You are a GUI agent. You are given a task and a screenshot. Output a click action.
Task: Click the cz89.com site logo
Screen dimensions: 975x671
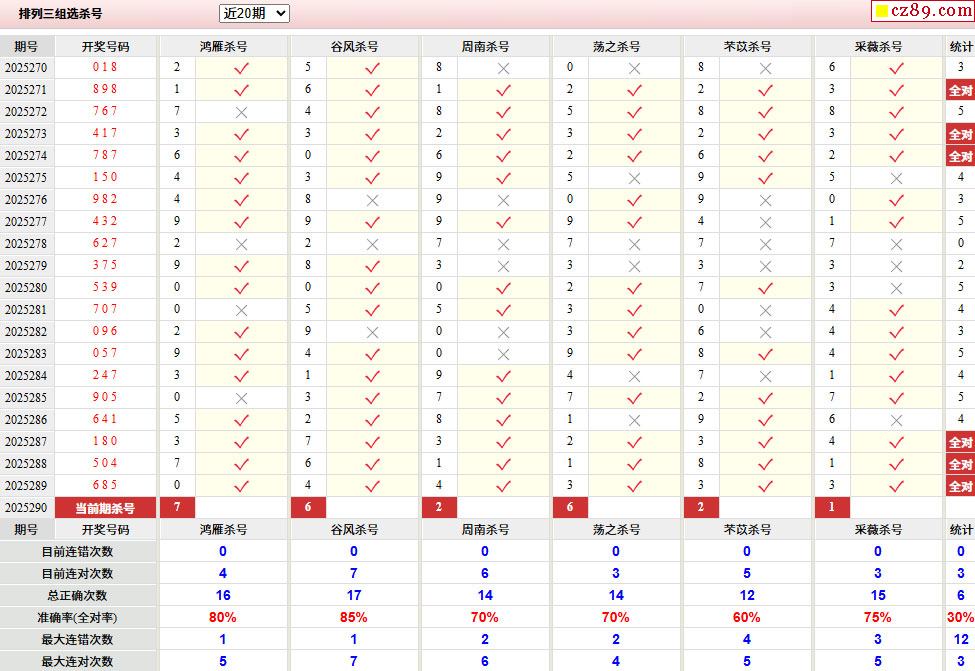923,11
